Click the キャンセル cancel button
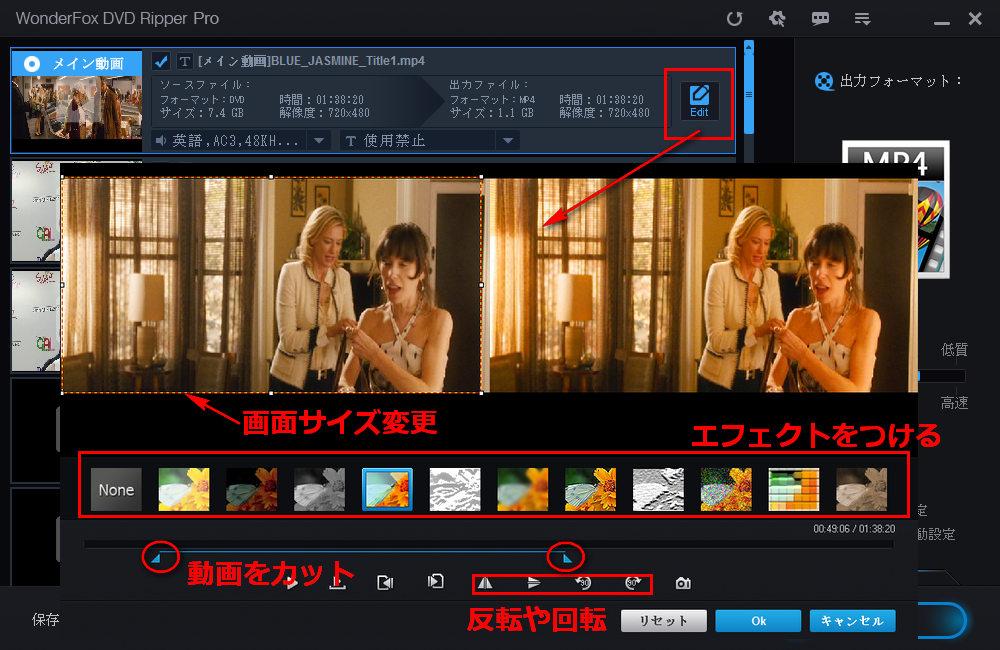 pyautogui.click(x=852, y=621)
